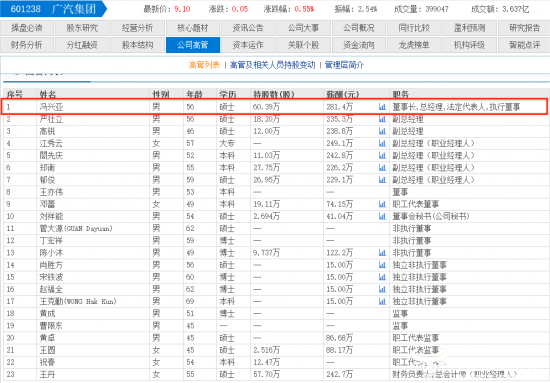Open 高管及相关人员持股变动 link

point(273,65)
